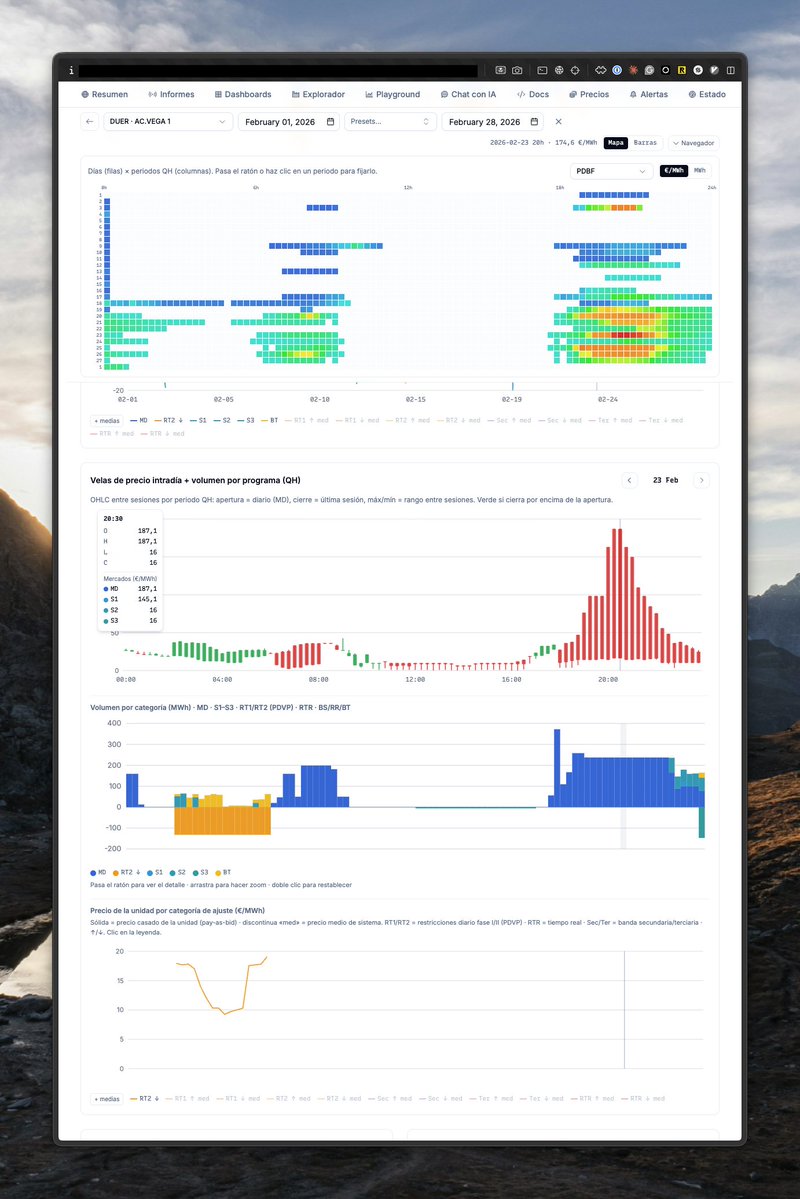The height and width of the screenshot is (1199, 800).
Task: Click the terminal window icon in browser toolbar
Action: coord(542,70)
